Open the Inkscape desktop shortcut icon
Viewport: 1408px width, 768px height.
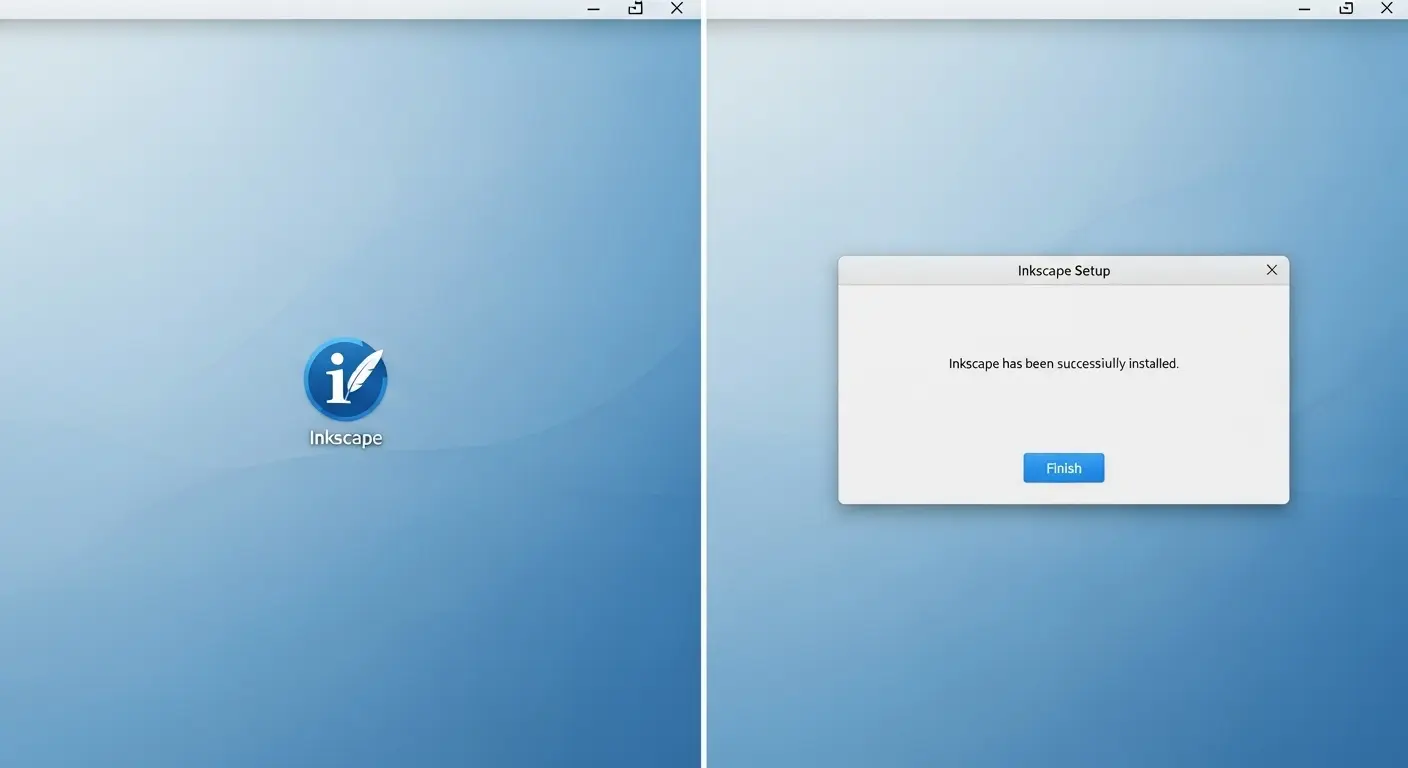pyautogui.click(x=345, y=380)
